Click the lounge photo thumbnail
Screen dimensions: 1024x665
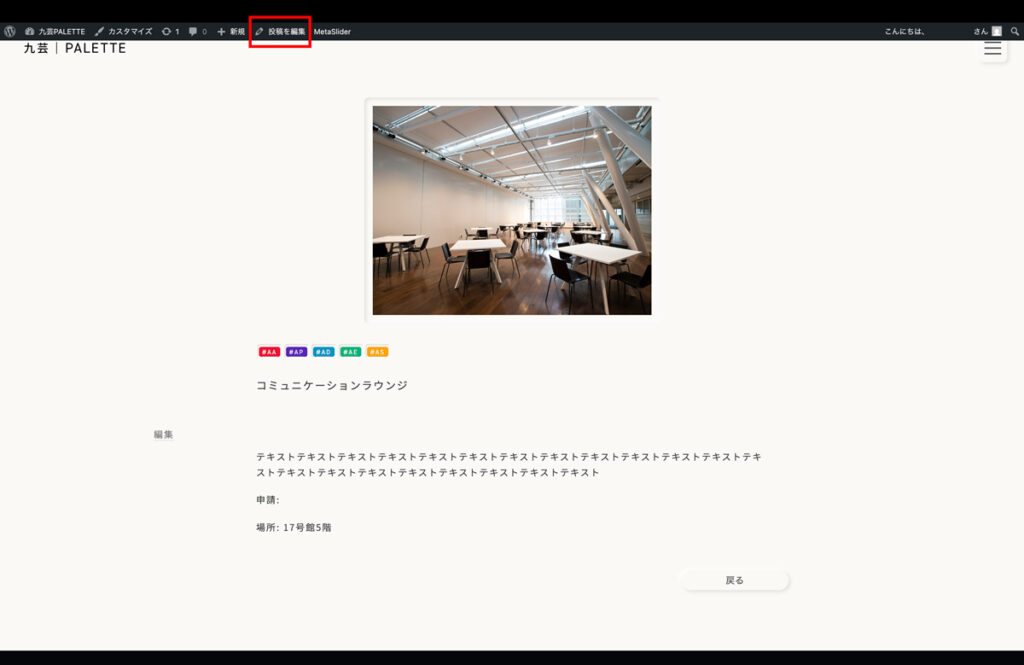(512, 210)
